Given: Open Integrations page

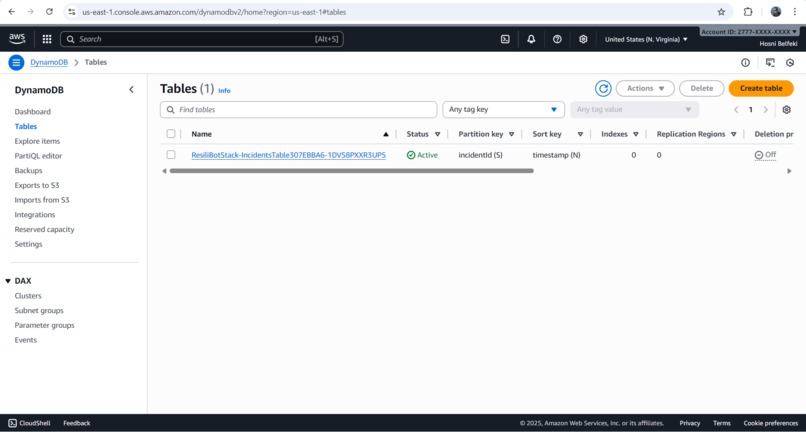Looking at the screenshot, I should click(x=34, y=215).
